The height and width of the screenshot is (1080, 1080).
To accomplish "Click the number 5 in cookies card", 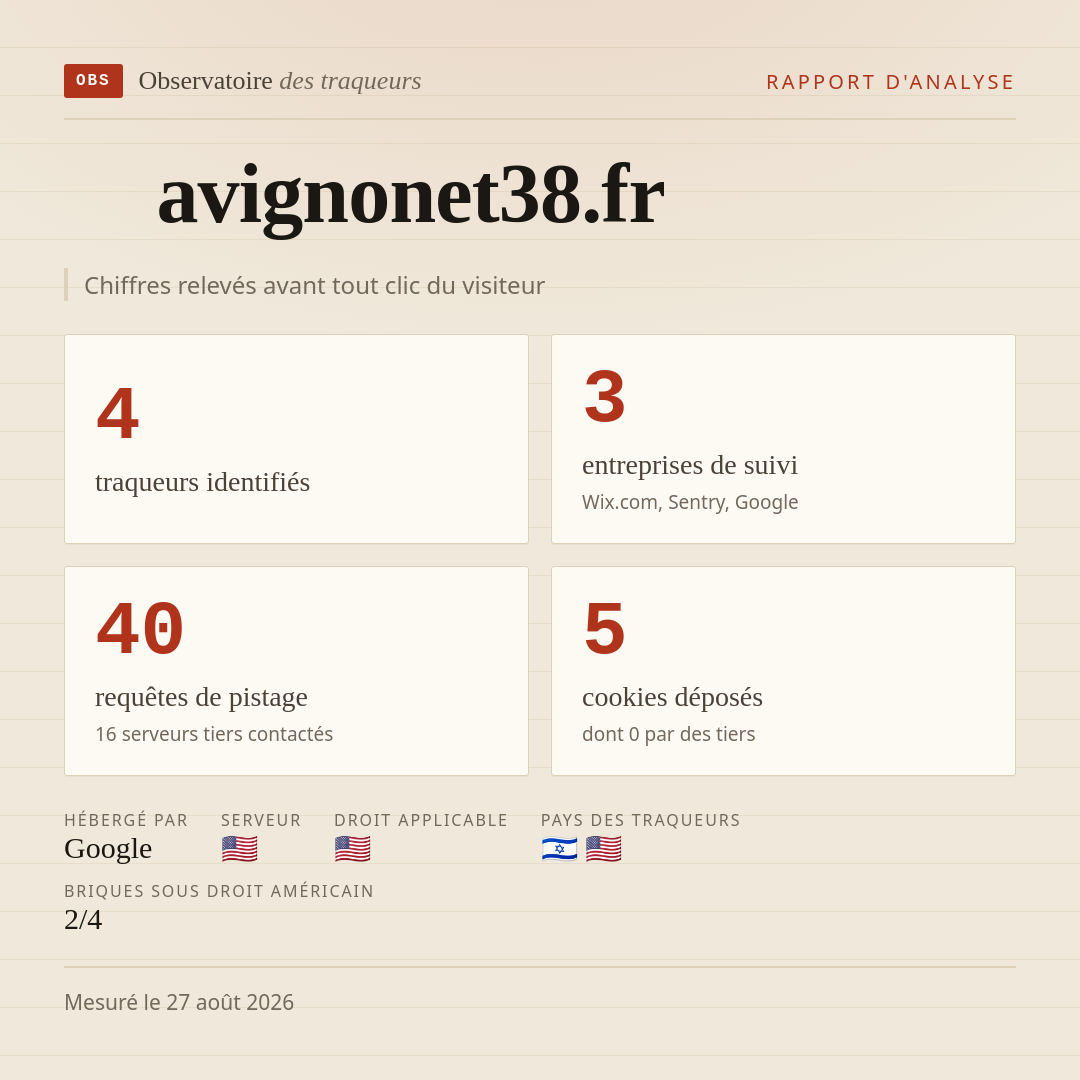I will click(x=605, y=629).
